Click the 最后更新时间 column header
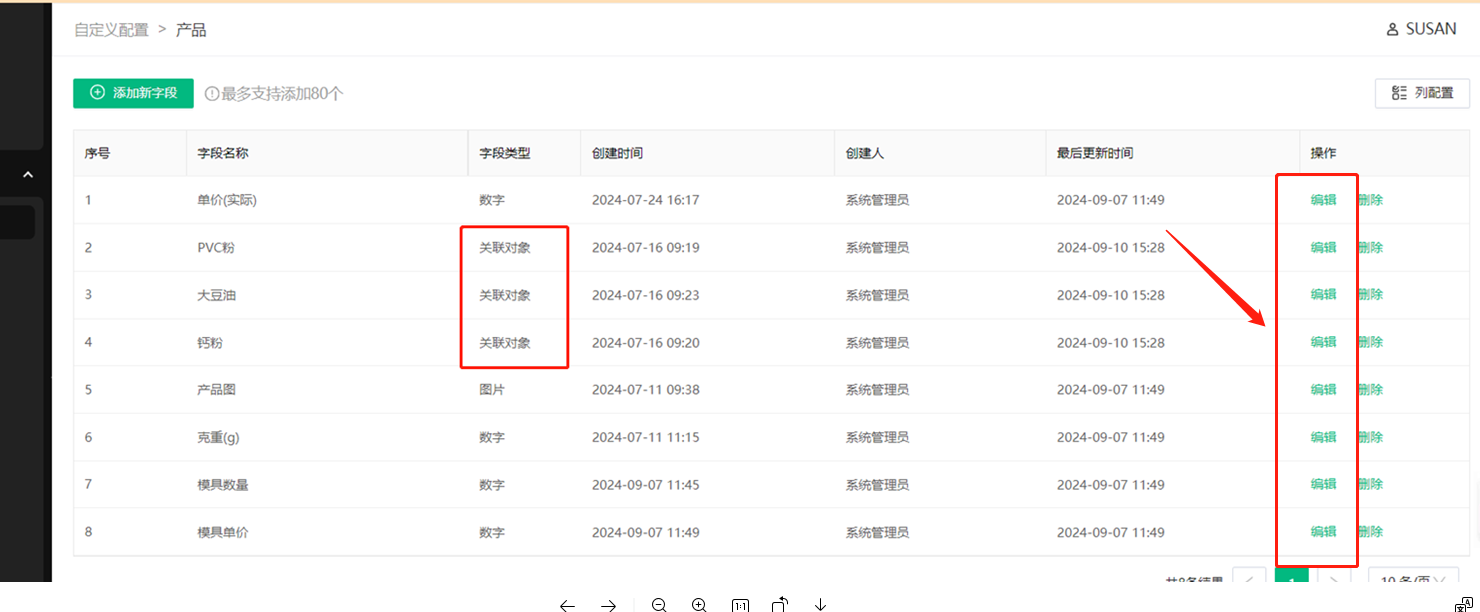The image size is (1480, 612). pos(1095,153)
